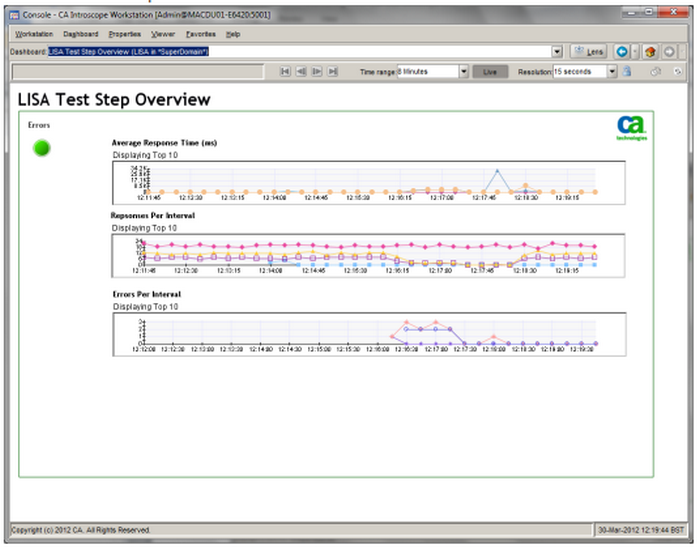Click the Average Response Time chart
Screen dimensions: 700x554
click(369, 183)
